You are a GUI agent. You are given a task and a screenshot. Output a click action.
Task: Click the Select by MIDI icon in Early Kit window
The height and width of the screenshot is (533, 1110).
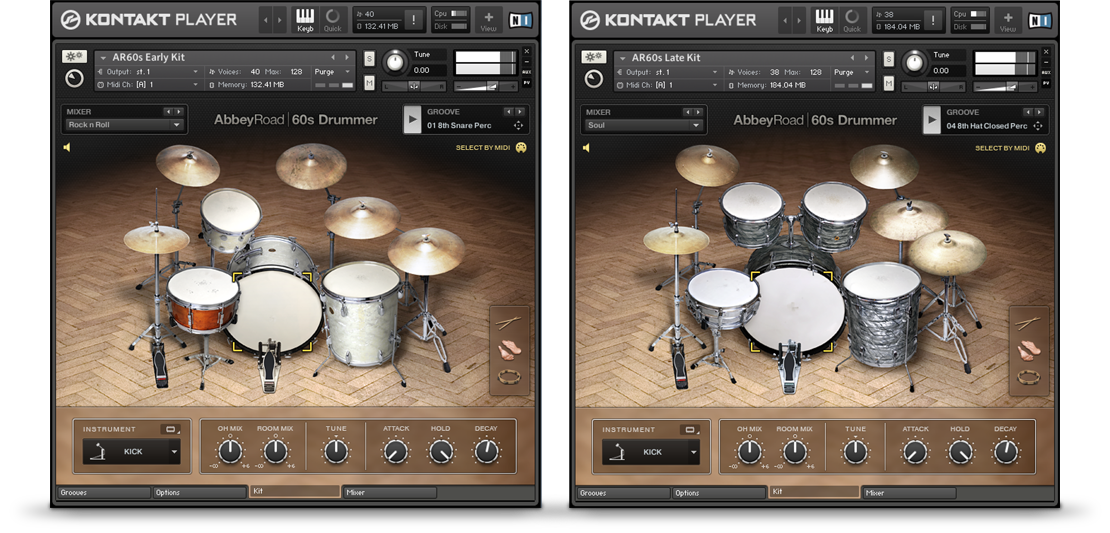pyautogui.click(x=522, y=148)
